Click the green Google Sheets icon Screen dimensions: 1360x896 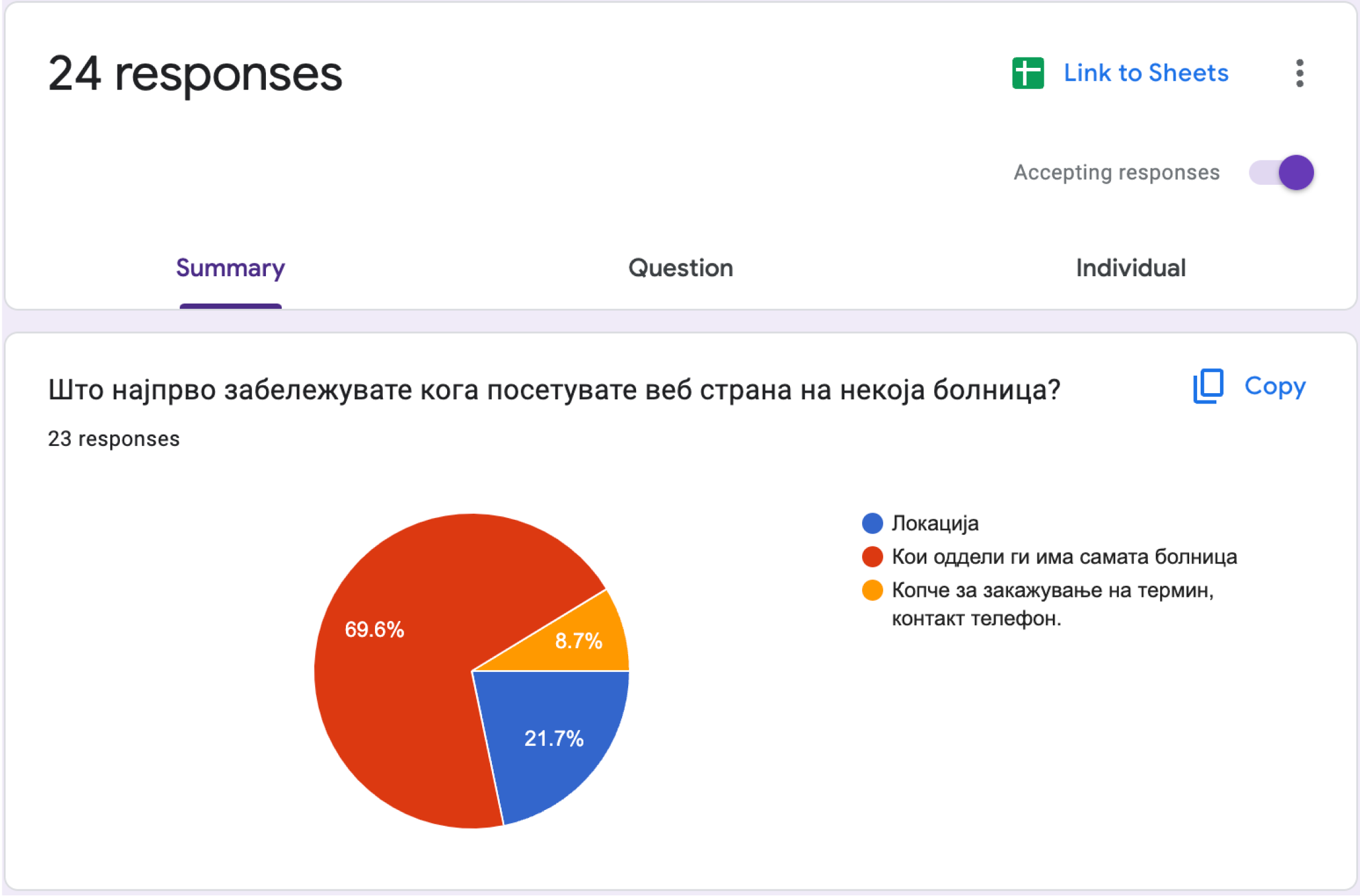(1027, 73)
